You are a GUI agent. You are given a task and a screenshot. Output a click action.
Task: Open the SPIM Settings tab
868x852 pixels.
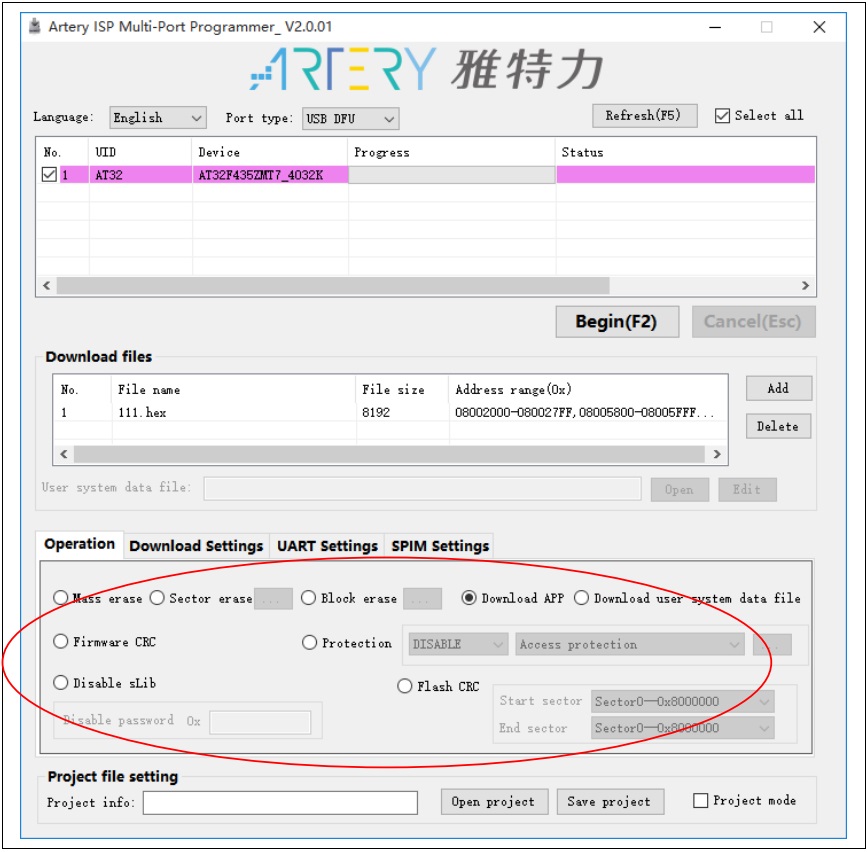coord(440,546)
